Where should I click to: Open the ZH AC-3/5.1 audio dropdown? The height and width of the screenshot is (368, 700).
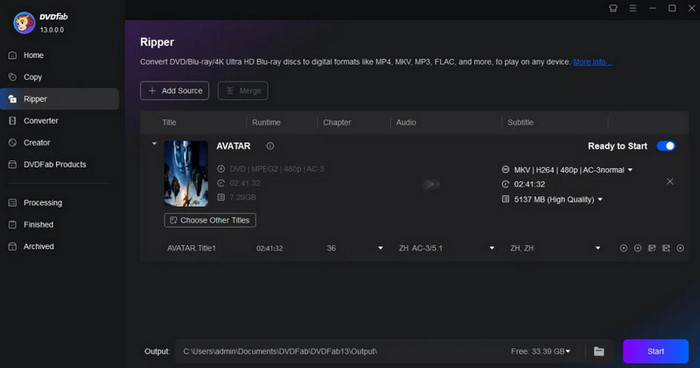[x=492, y=248]
